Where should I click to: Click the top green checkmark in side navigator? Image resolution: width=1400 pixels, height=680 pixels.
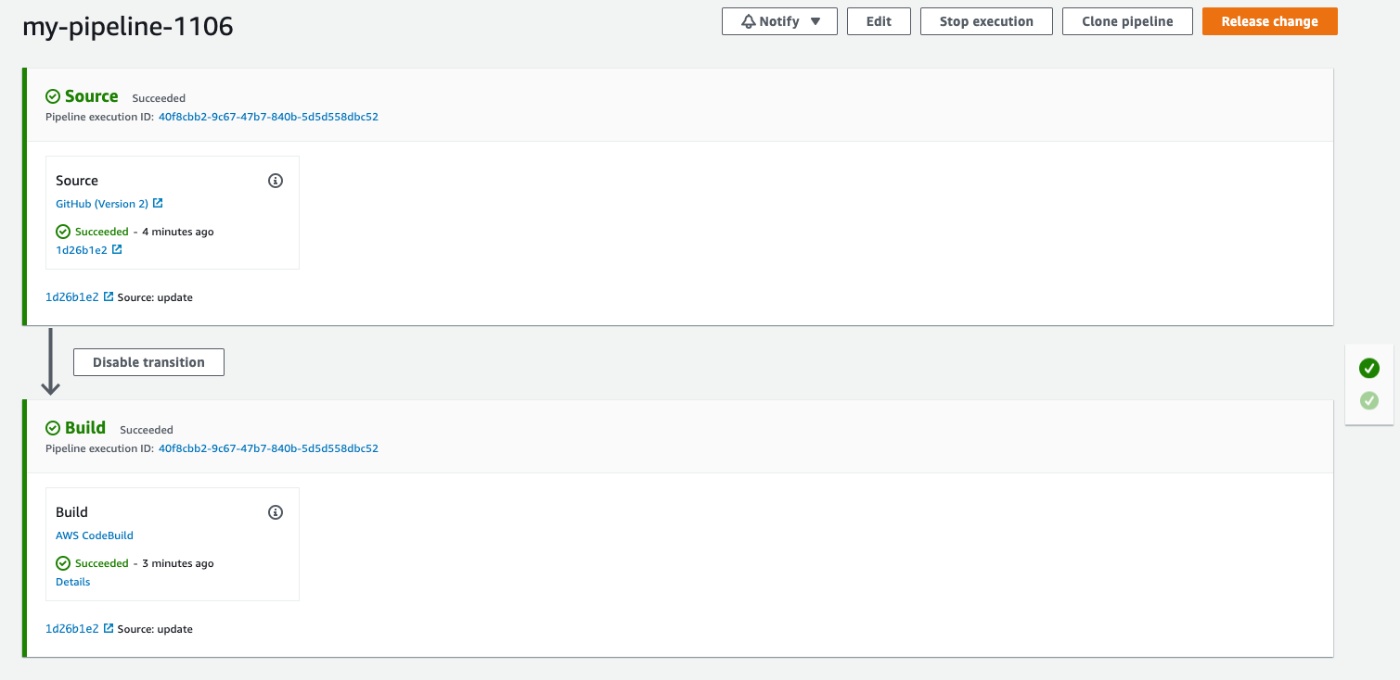click(x=1369, y=368)
